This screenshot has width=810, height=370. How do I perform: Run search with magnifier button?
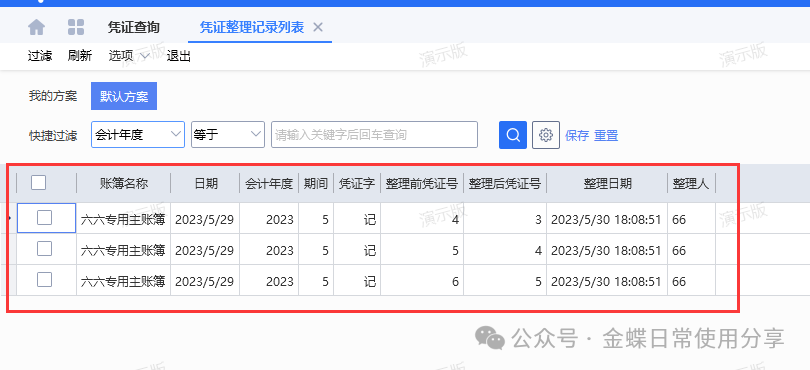pos(512,135)
